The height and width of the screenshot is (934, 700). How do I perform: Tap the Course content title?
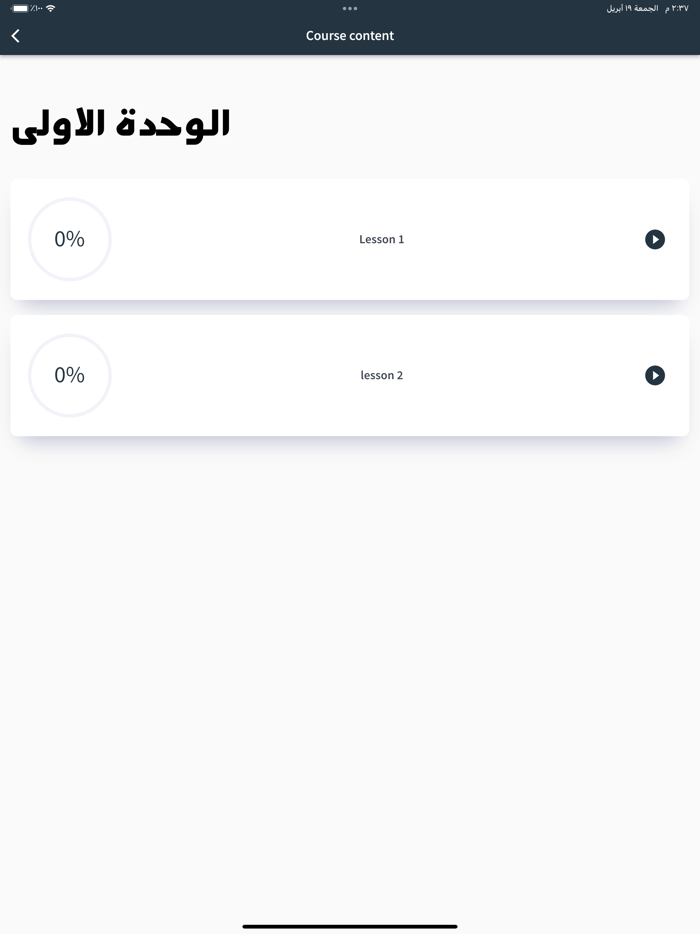pos(350,35)
